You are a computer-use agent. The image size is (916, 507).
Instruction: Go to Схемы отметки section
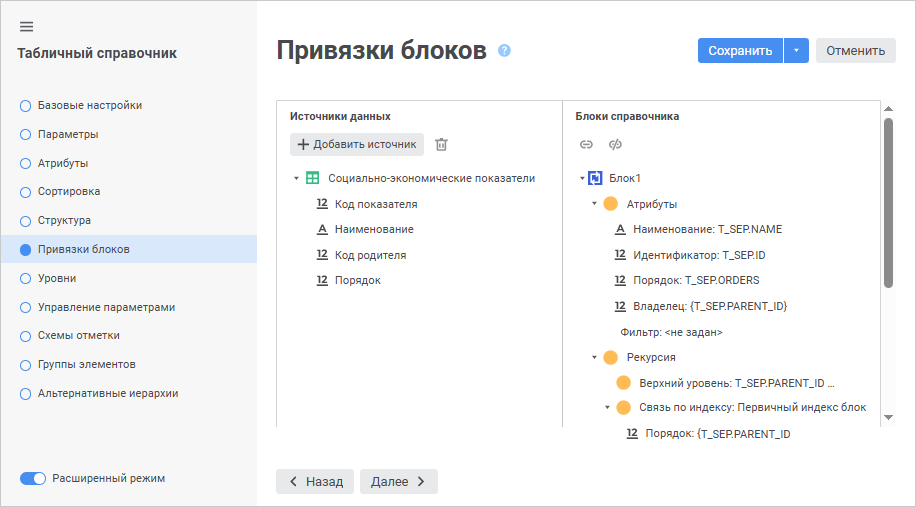pos(78,336)
